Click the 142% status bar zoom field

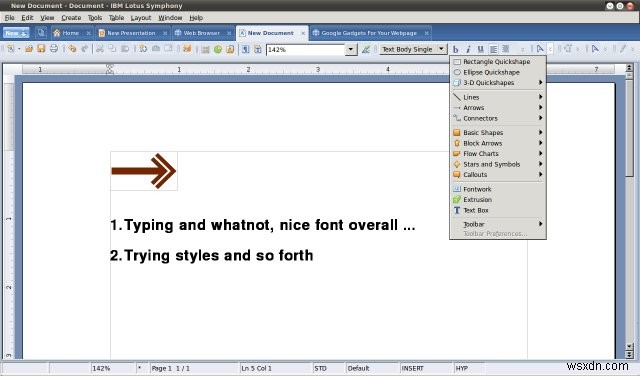112,368
